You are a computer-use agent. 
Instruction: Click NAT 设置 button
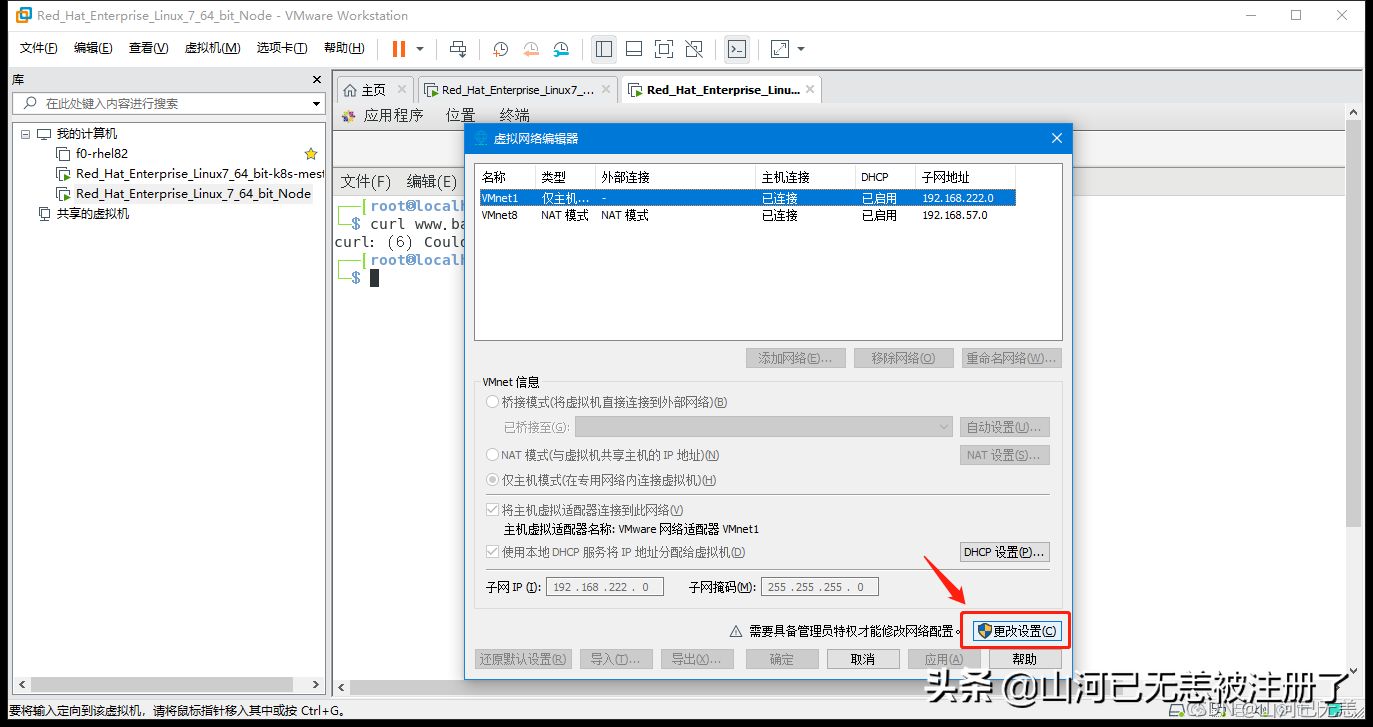coord(1005,455)
